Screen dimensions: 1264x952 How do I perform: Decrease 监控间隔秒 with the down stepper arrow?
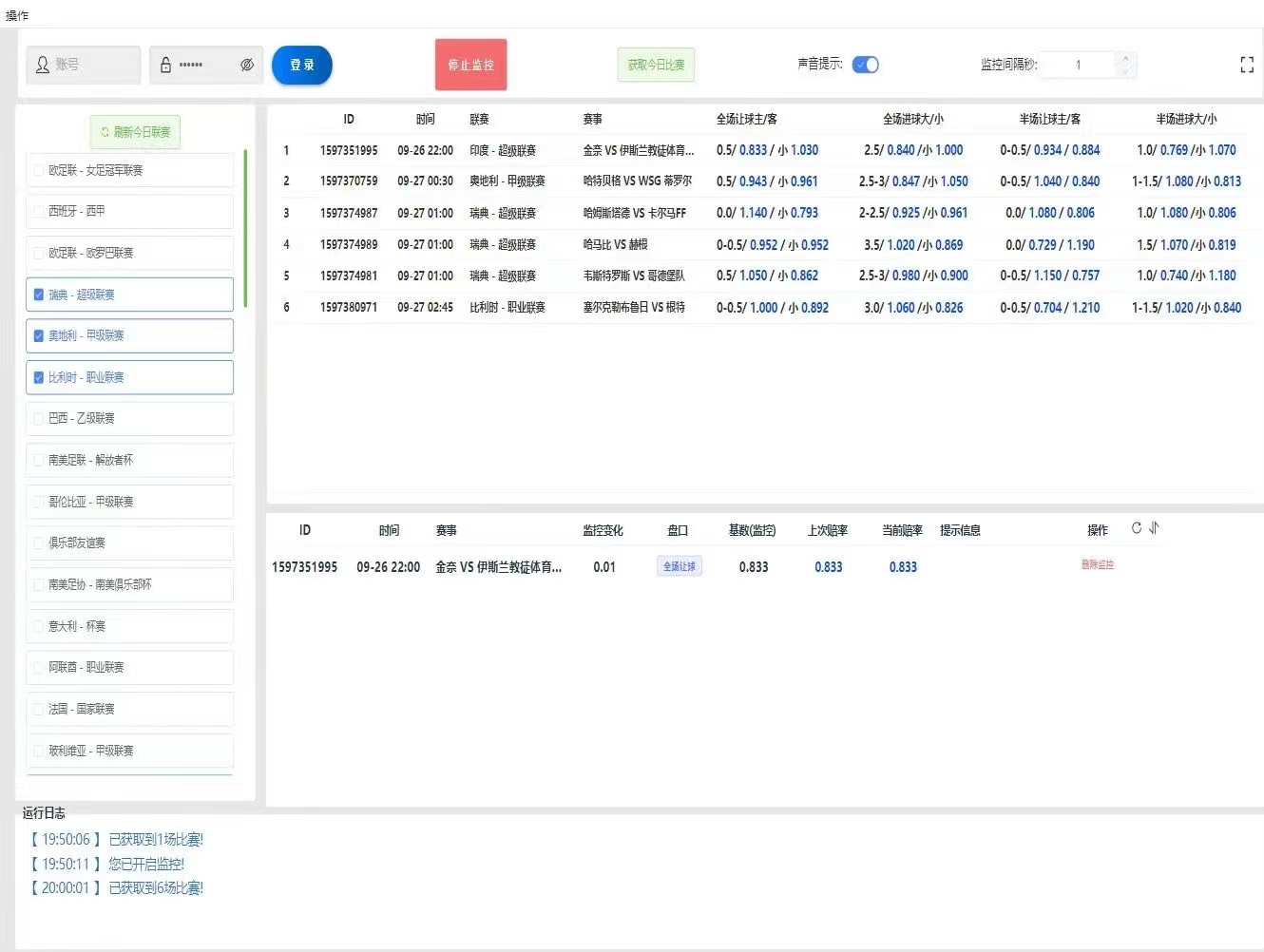coord(1125,72)
